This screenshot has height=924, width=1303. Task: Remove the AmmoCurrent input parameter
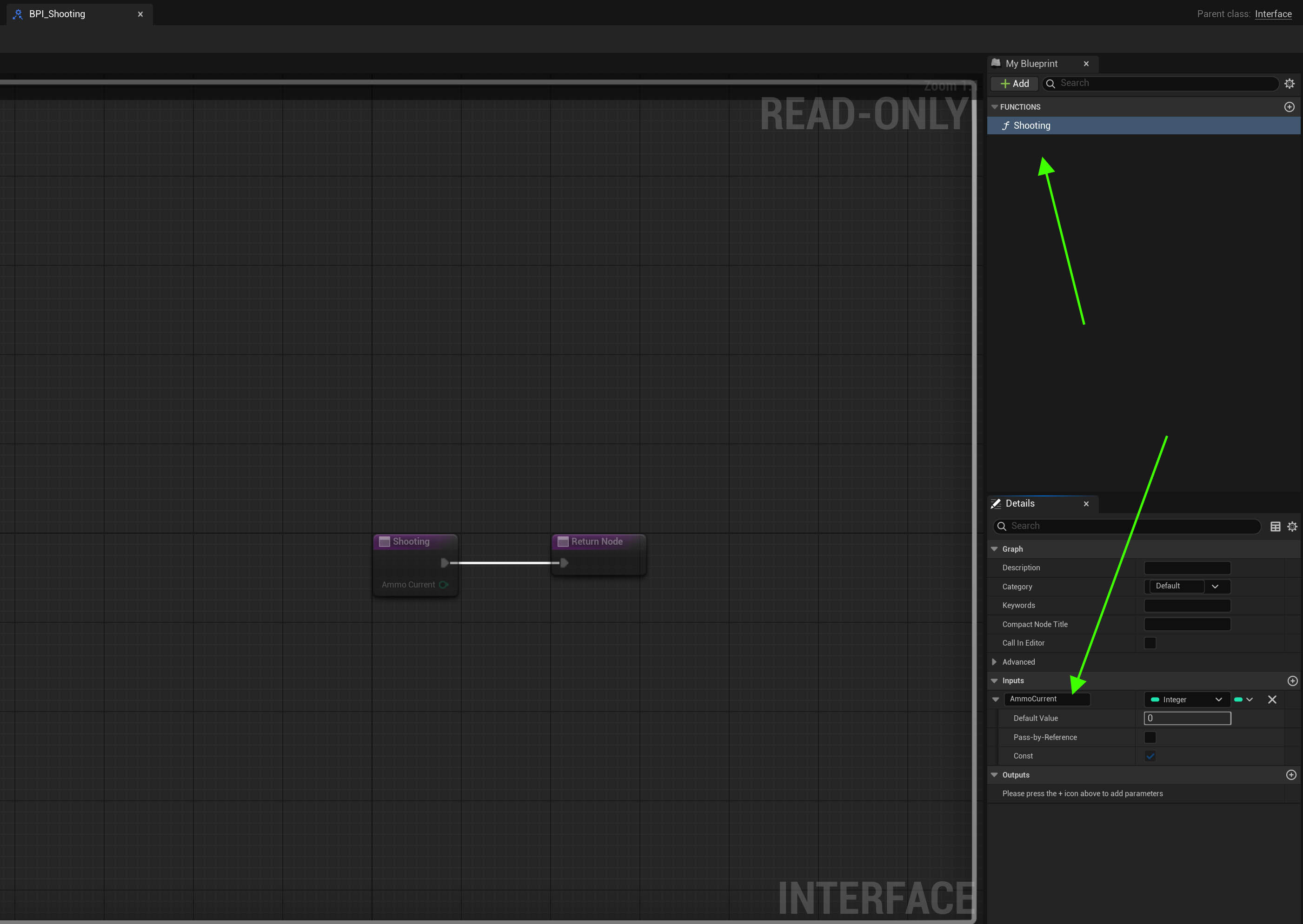1272,700
